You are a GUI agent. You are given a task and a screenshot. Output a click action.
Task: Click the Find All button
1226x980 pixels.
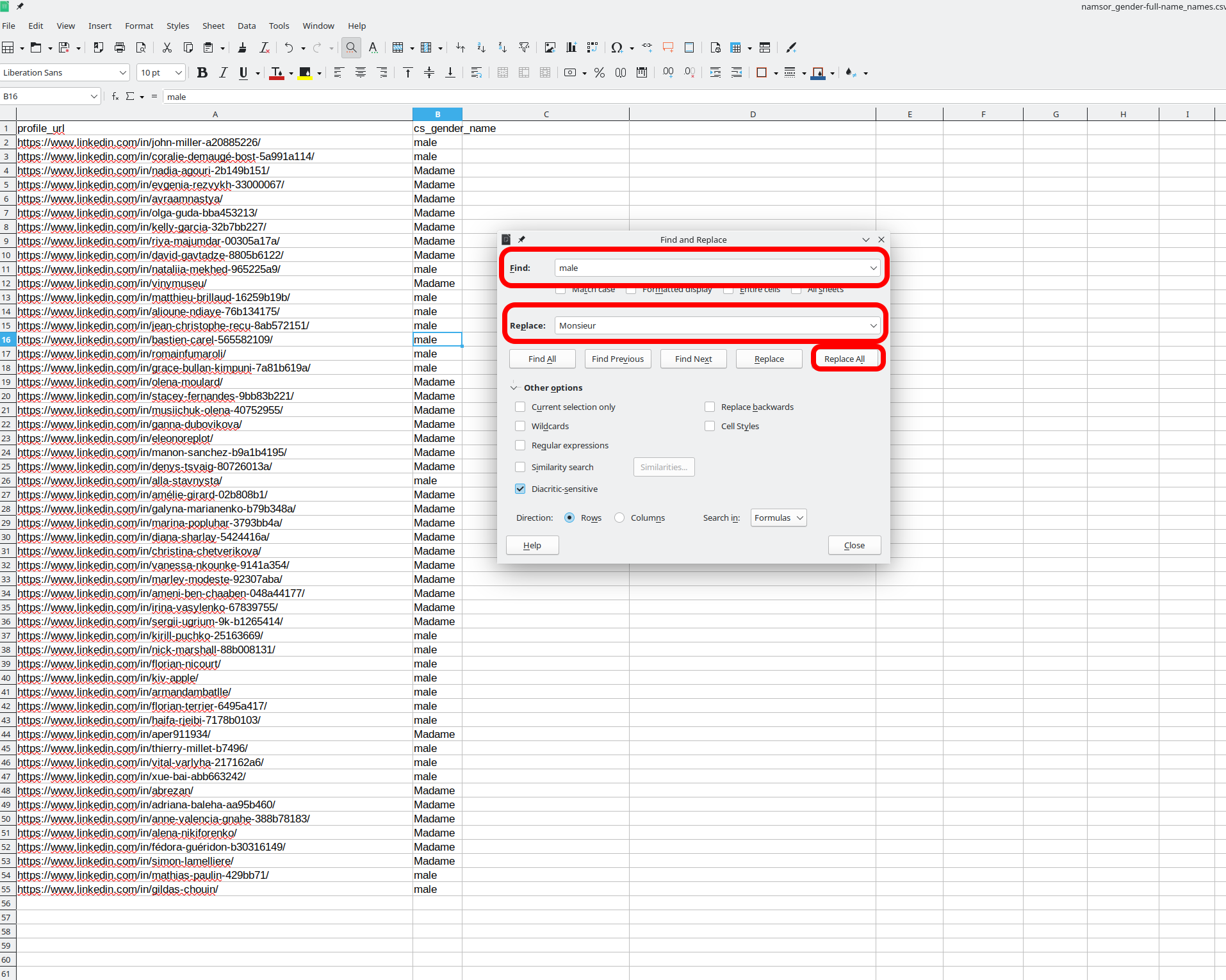[x=543, y=359]
